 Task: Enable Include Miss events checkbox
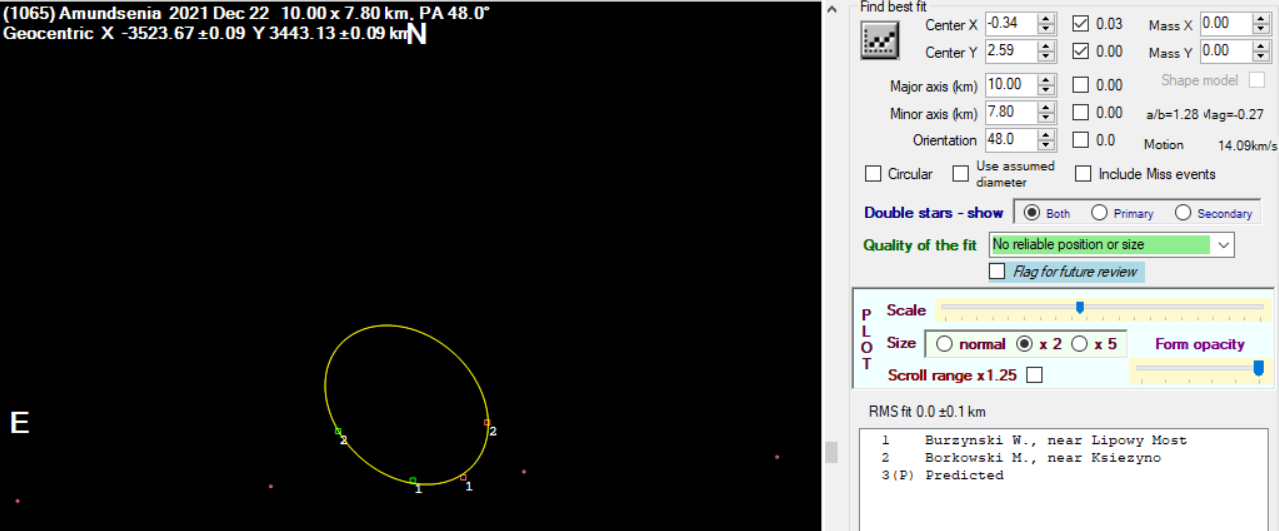pos(1083,174)
